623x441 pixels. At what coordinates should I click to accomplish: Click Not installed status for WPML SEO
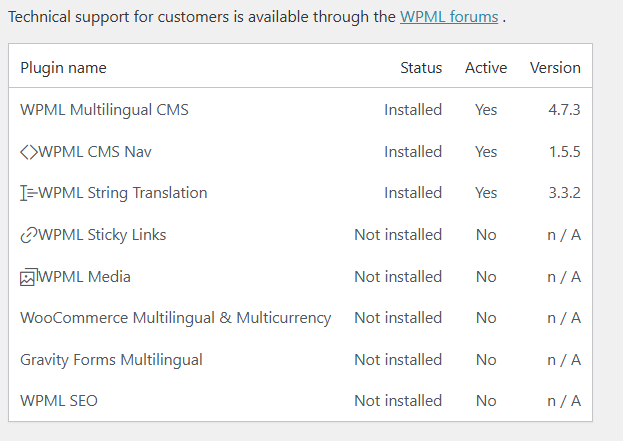click(398, 401)
